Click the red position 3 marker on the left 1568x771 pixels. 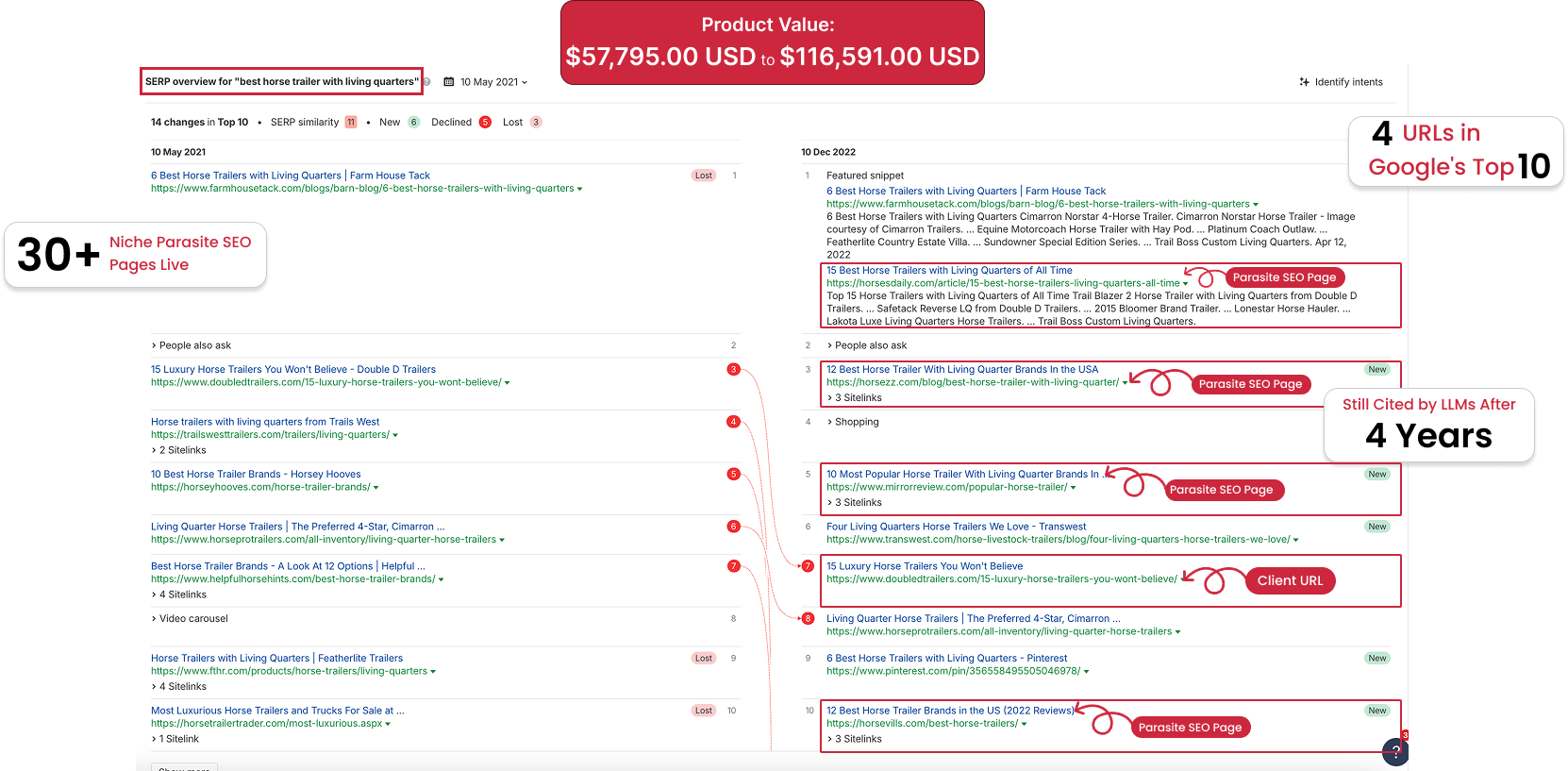point(733,370)
